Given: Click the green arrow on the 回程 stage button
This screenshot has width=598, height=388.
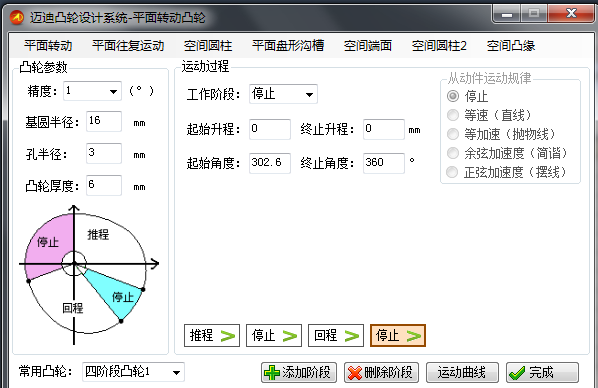Looking at the screenshot, I should [352, 336].
